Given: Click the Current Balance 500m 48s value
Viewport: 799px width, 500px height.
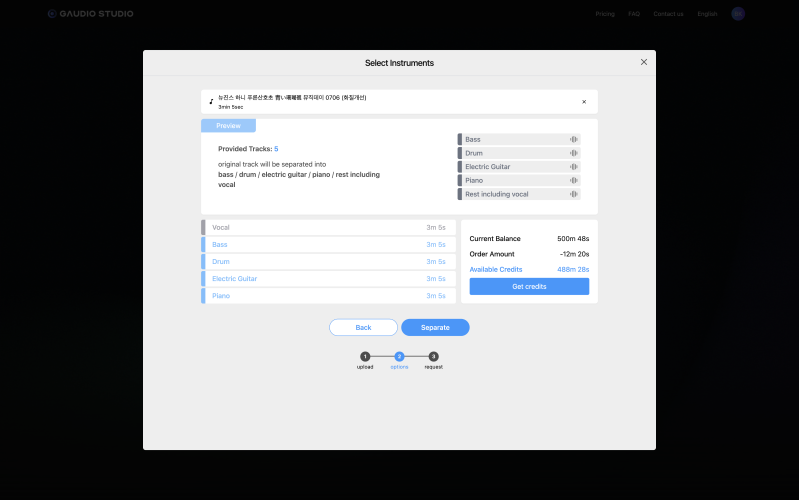Looking at the screenshot, I should [x=573, y=239].
